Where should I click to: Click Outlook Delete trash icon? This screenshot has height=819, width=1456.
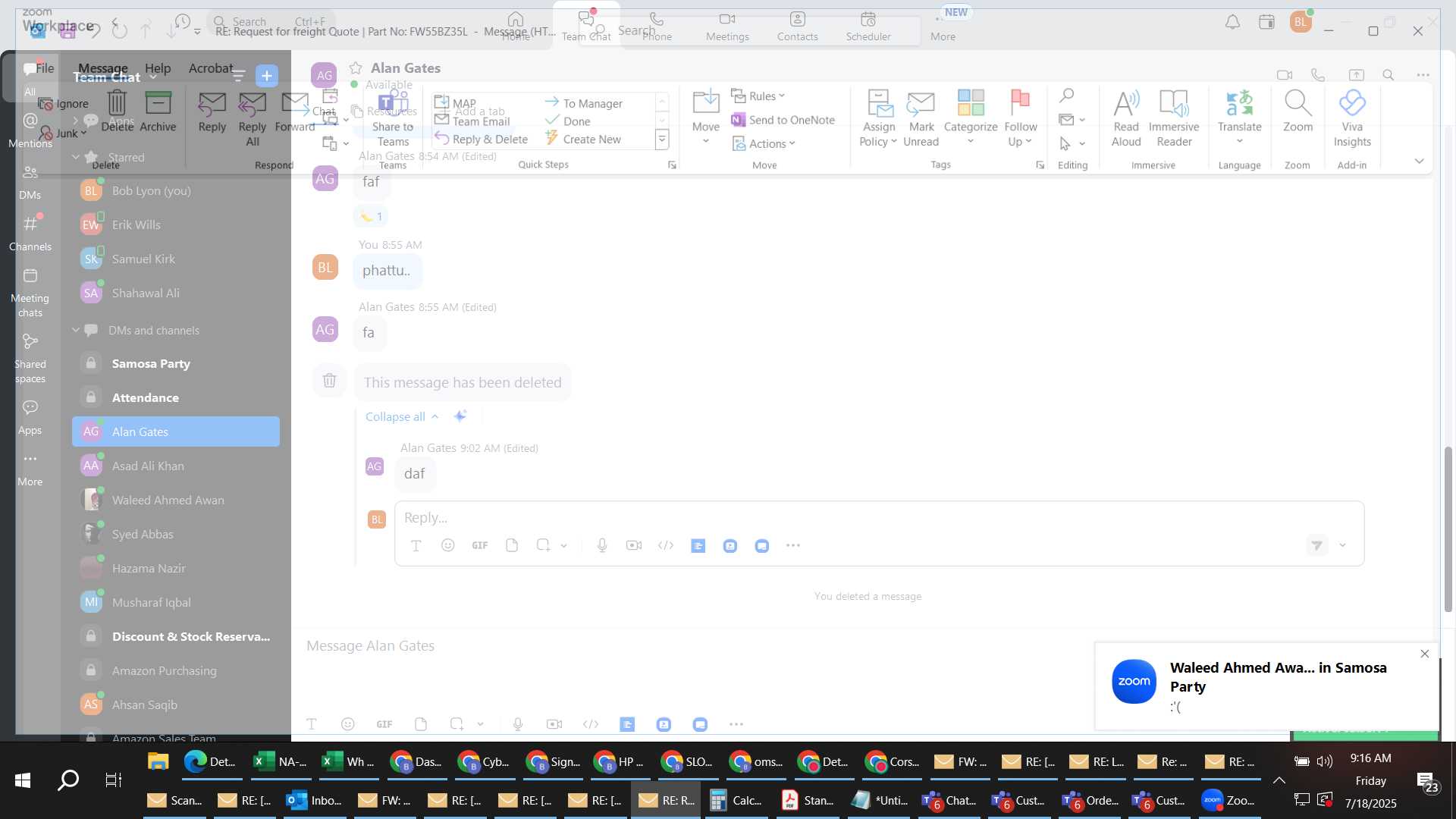point(117,111)
